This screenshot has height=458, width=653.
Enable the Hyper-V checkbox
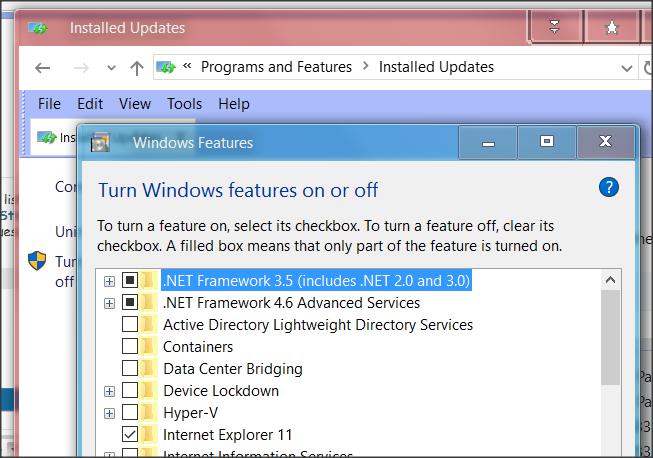pos(130,413)
